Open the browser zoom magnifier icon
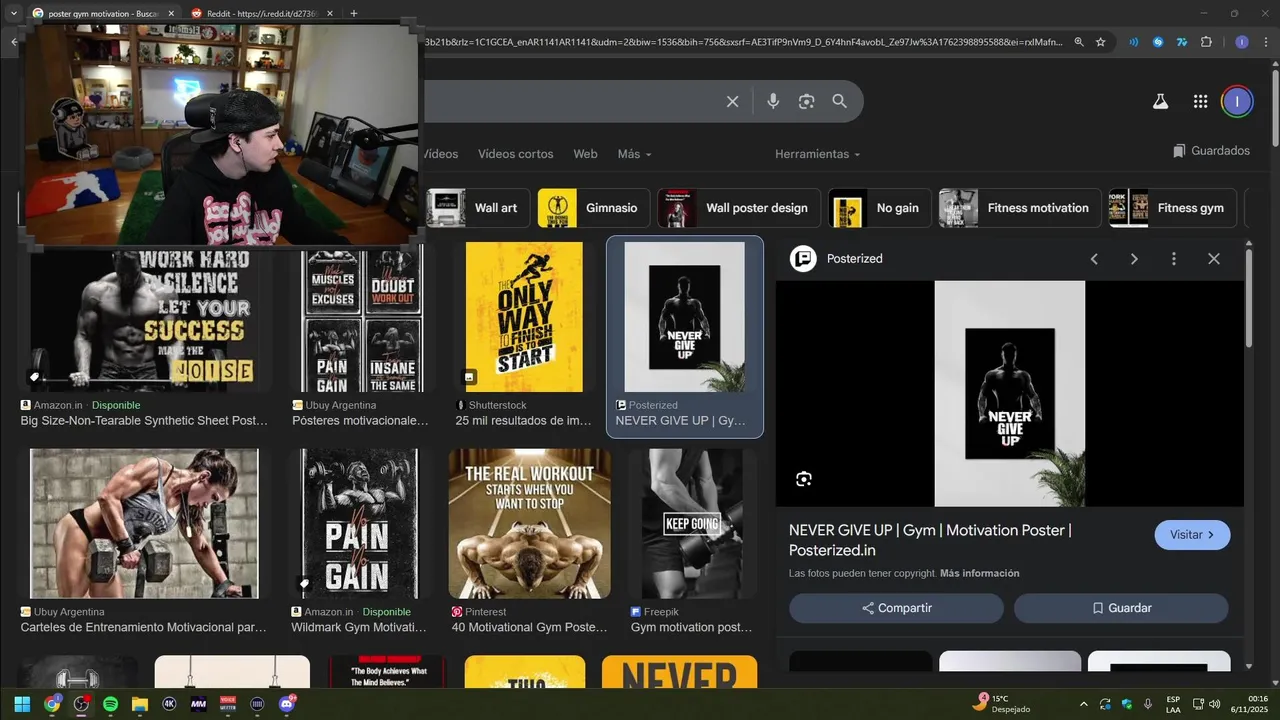The height and width of the screenshot is (720, 1280). pos(1079,42)
